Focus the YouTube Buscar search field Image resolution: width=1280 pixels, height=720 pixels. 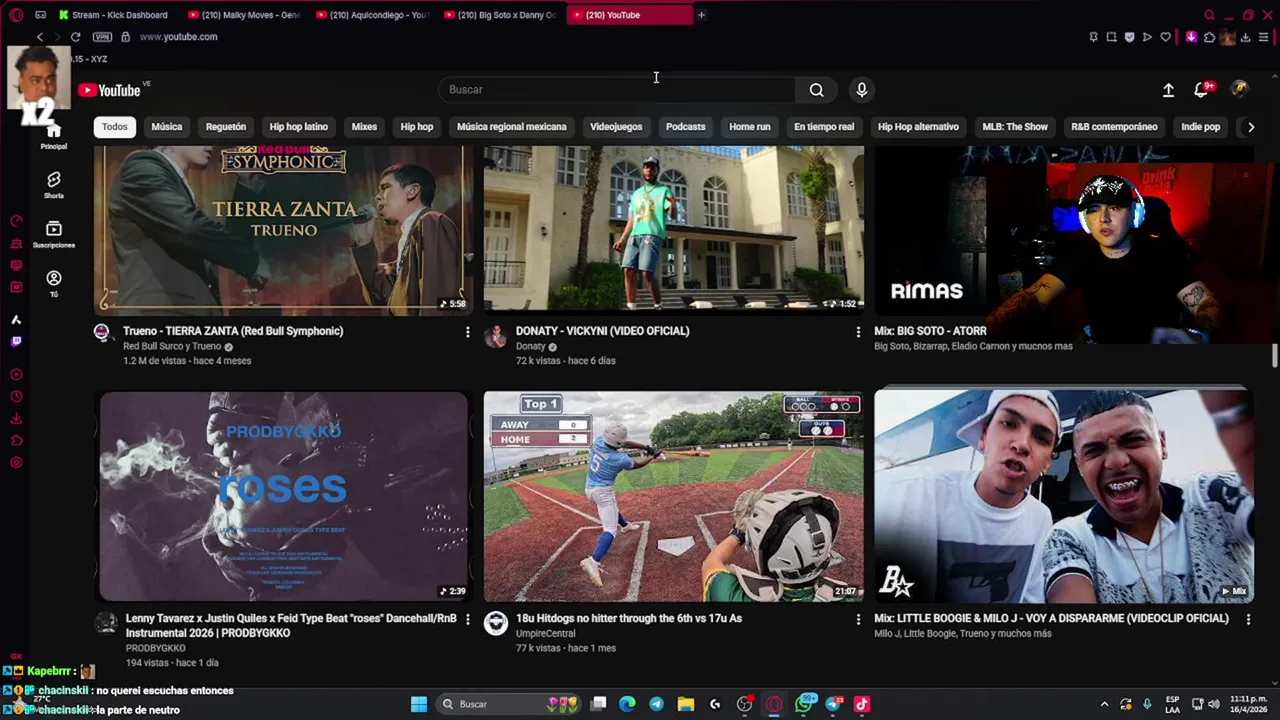point(616,90)
